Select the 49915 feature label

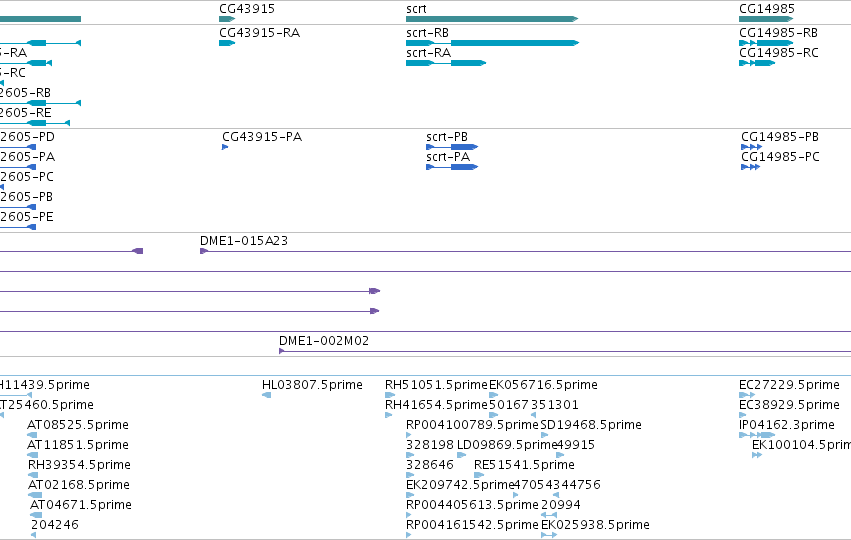(x=576, y=445)
